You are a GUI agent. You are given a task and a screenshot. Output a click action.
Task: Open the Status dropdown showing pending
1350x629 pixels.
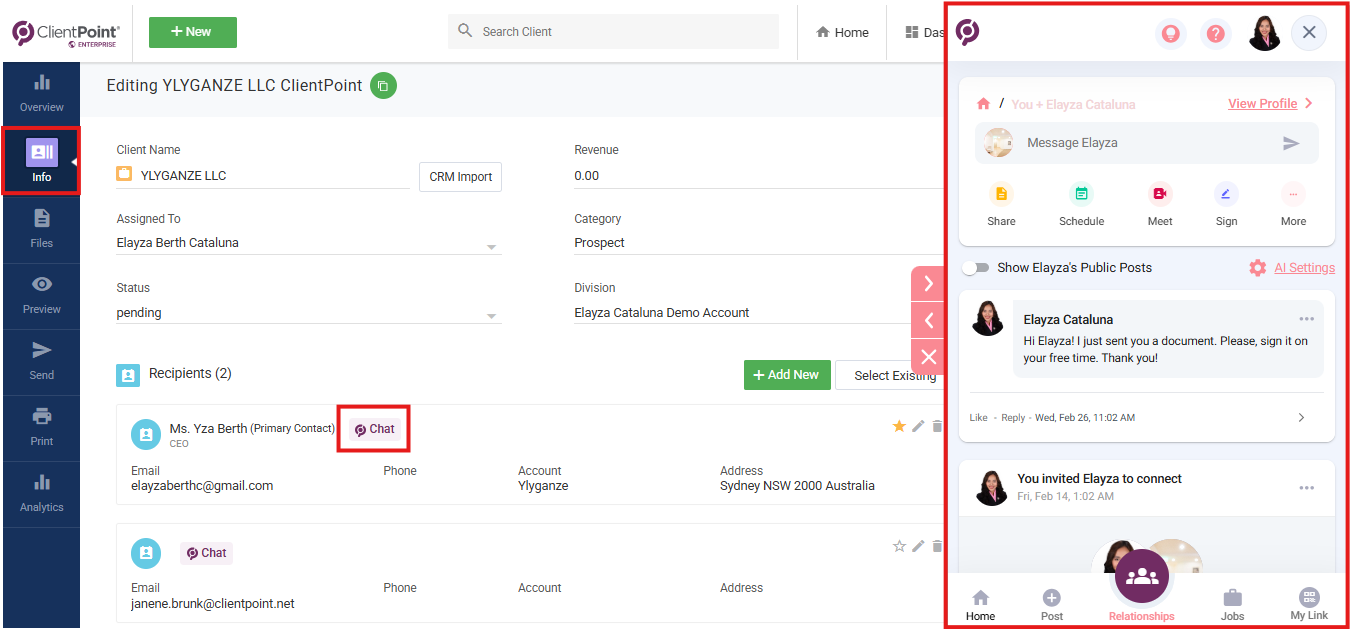[309, 313]
